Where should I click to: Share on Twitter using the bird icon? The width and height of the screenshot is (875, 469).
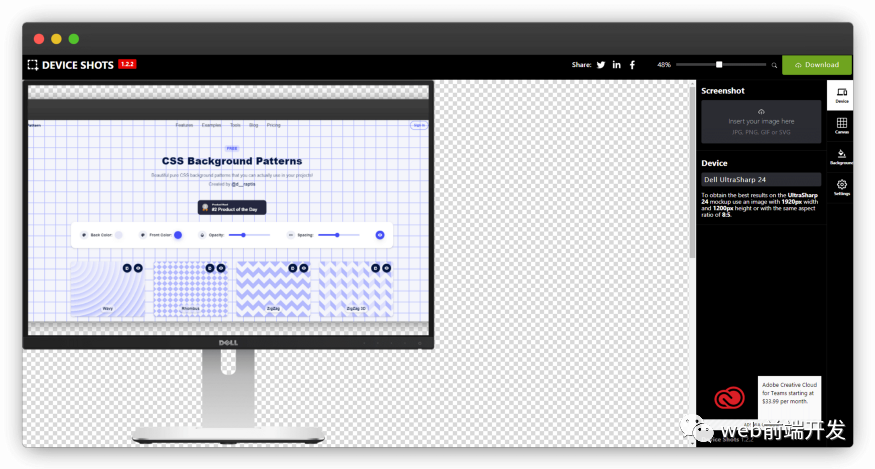pos(601,65)
